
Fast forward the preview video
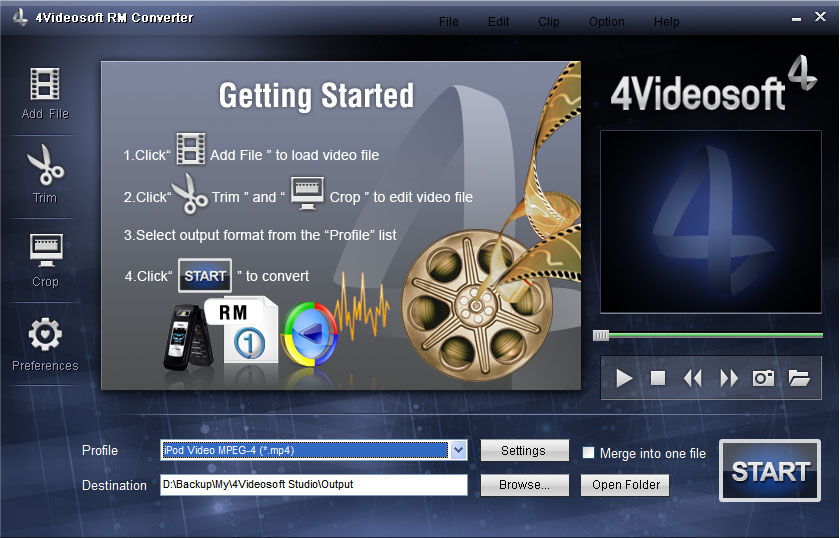click(x=729, y=378)
